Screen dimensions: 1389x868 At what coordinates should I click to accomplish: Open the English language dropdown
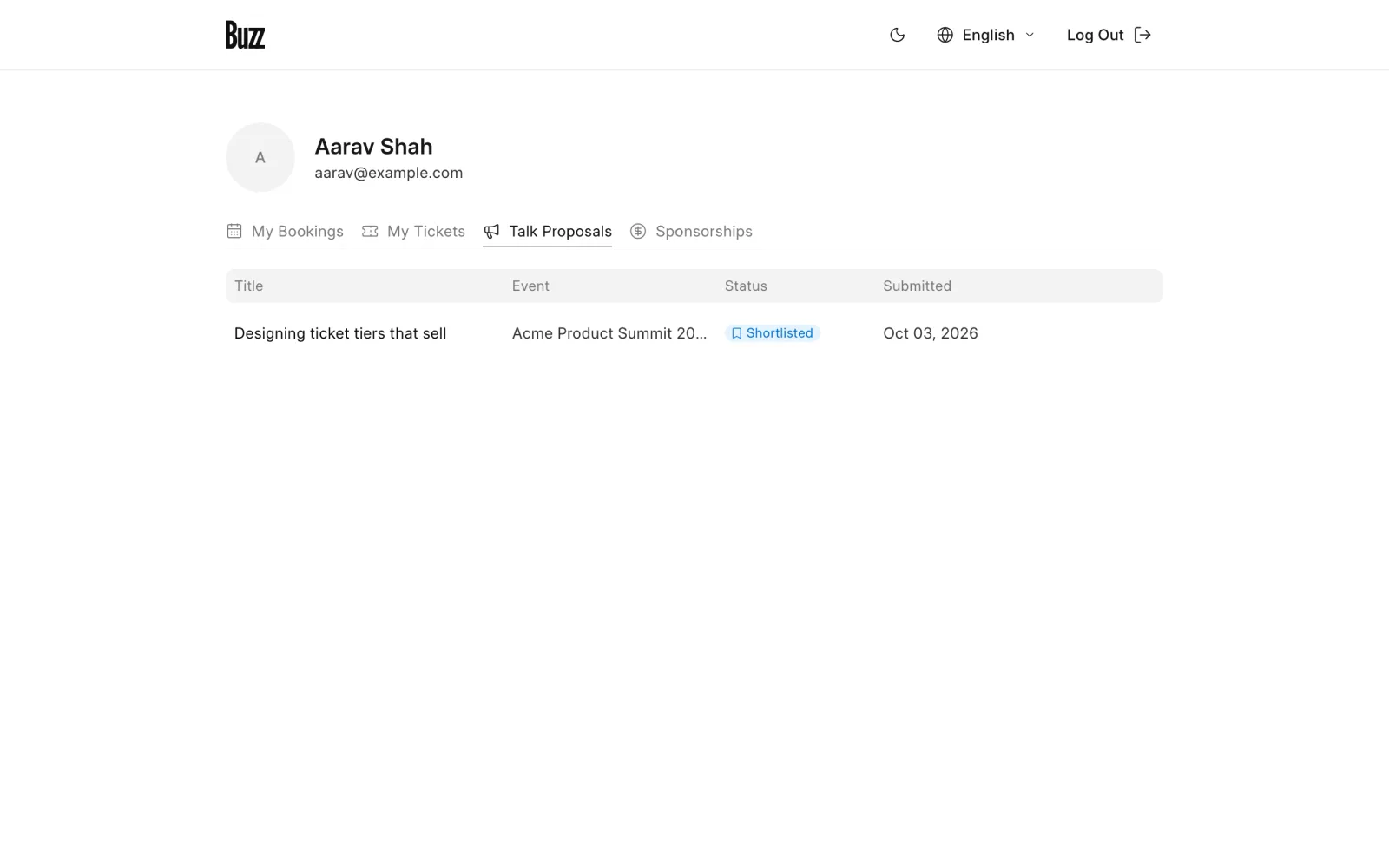point(986,35)
